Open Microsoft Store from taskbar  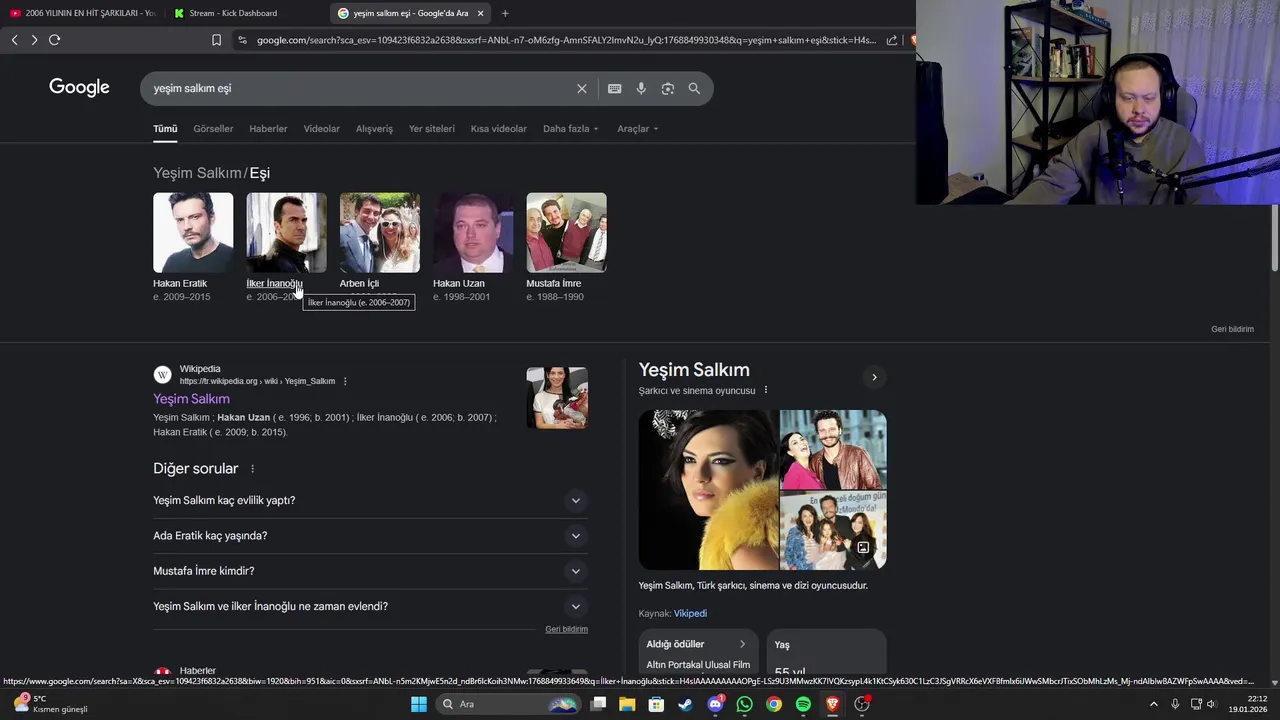point(656,704)
